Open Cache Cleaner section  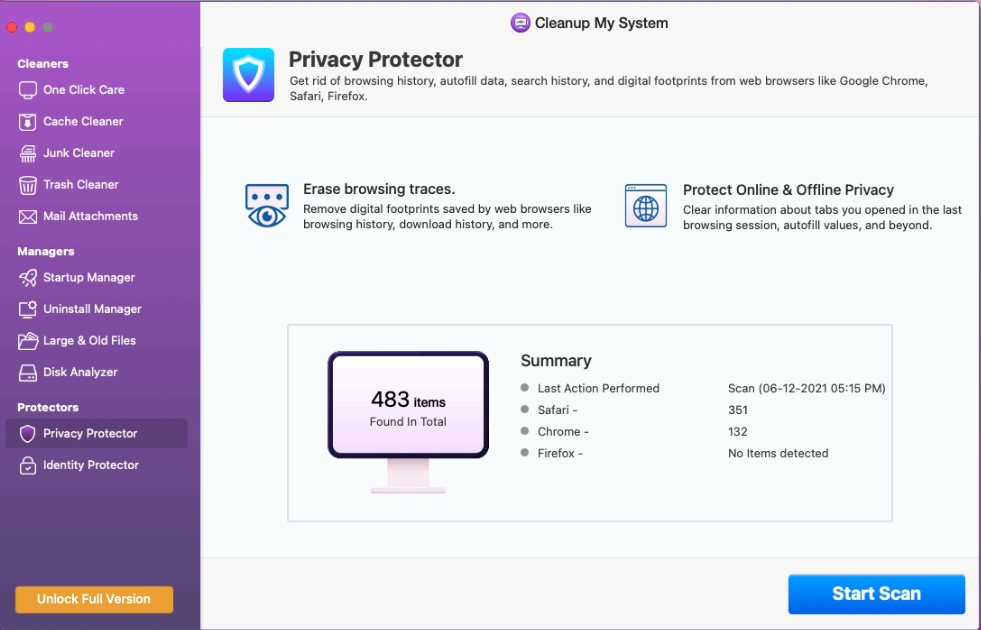point(83,121)
